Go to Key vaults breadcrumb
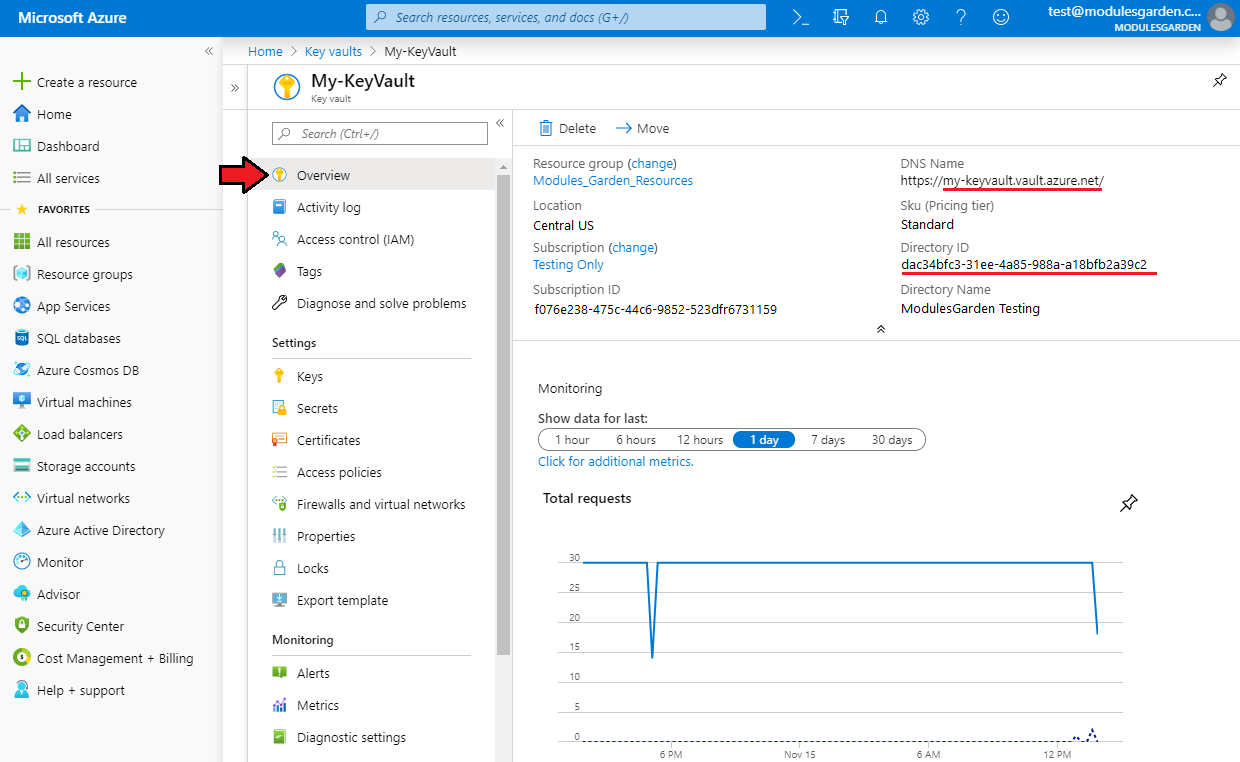The height and width of the screenshot is (762, 1240). pos(334,51)
